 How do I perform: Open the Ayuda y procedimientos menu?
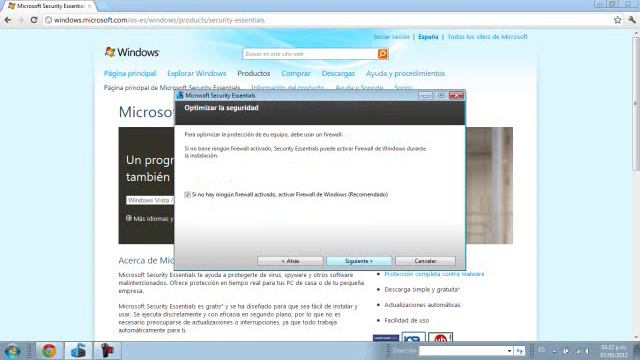click(x=405, y=73)
